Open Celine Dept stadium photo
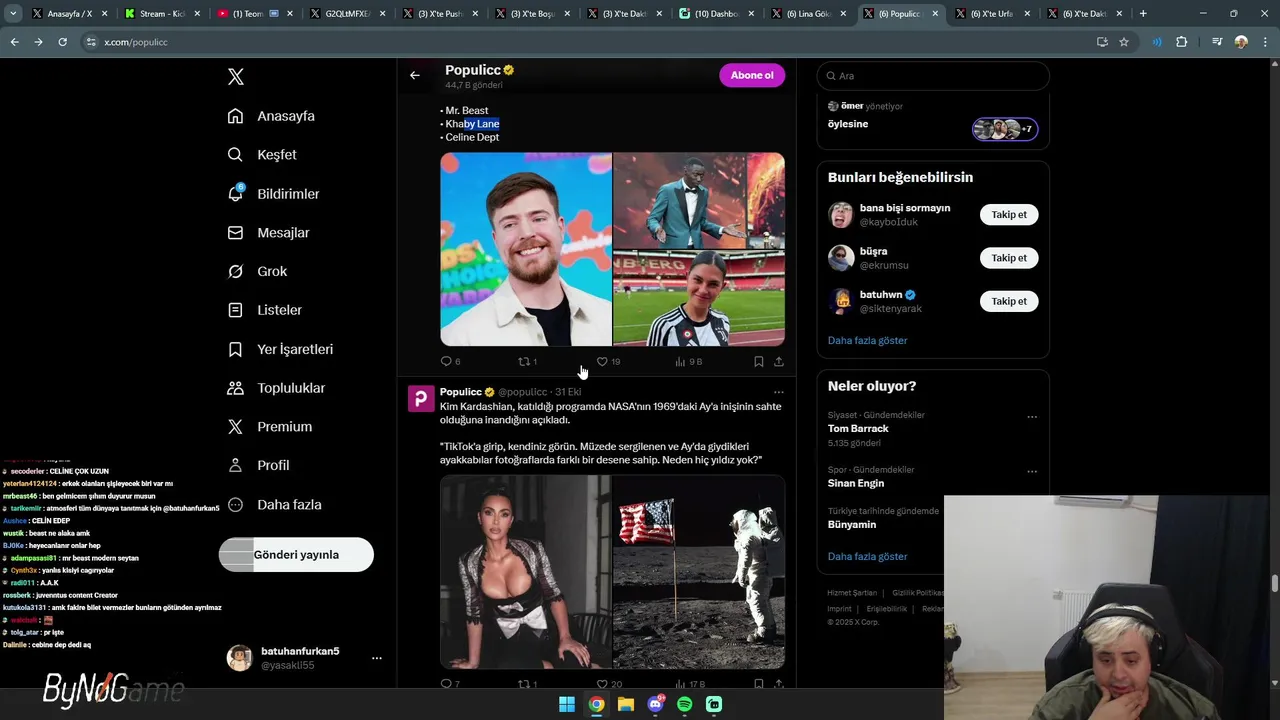Image resolution: width=1280 pixels, height=720 pixels. pos(699,298)
